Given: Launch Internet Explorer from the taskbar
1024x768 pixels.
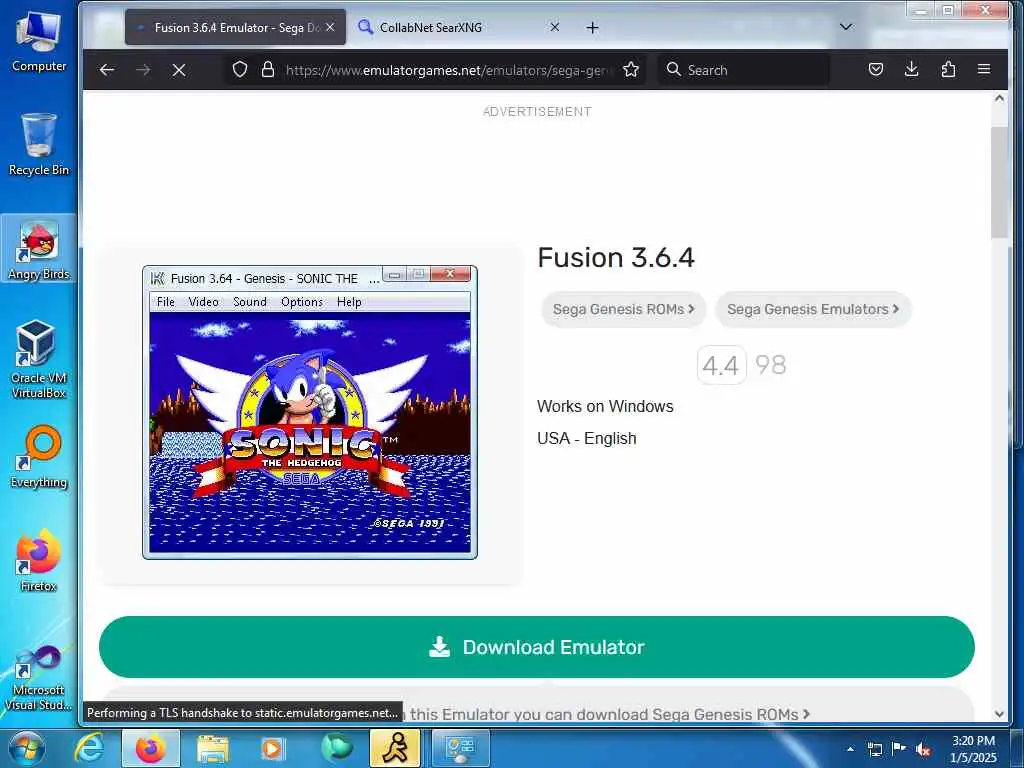Looking at the screenshot, I should (x=89, y=748).
